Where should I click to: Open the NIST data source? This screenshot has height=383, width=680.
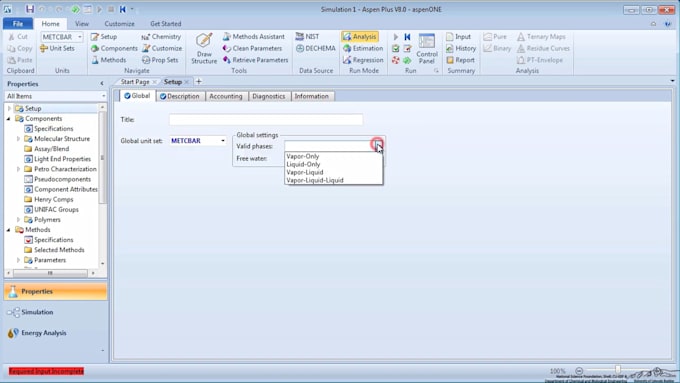(x=307, y=37)
